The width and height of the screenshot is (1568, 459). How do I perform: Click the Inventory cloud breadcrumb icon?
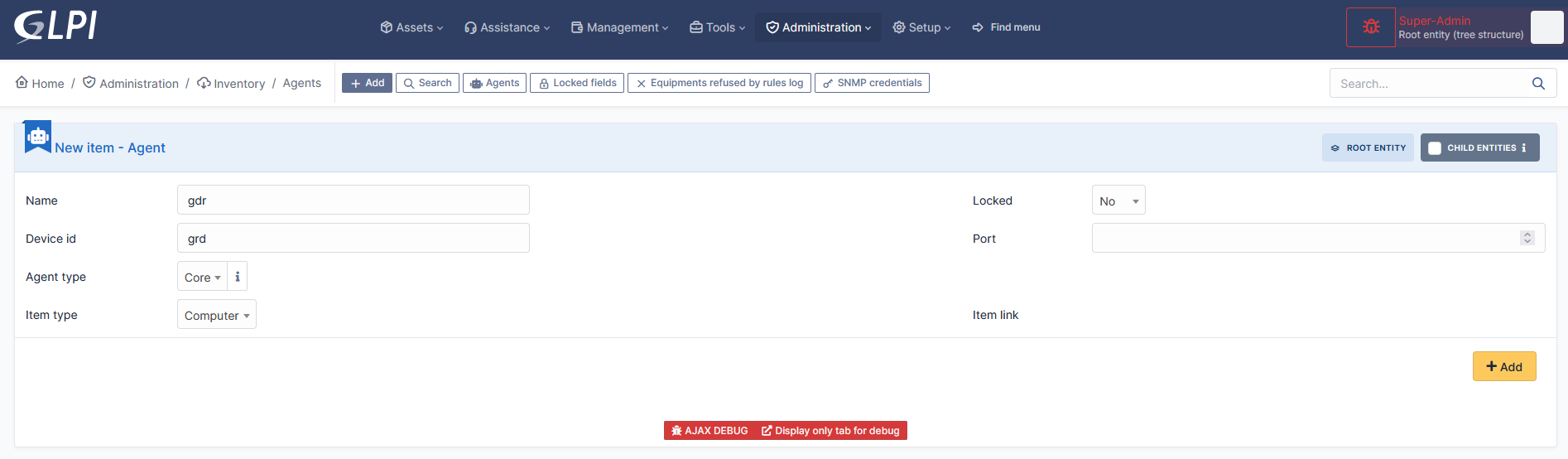pos(204,83)
